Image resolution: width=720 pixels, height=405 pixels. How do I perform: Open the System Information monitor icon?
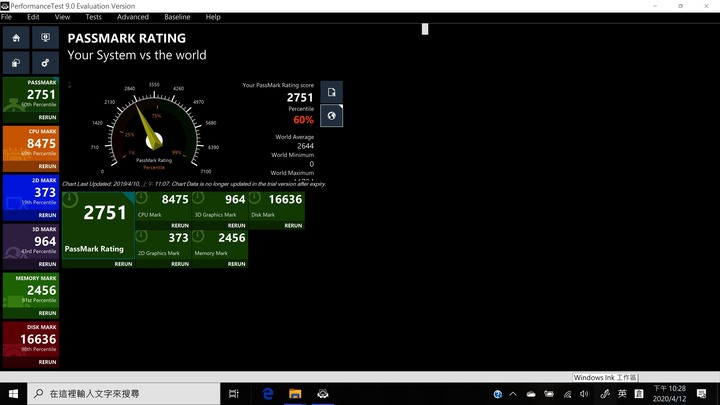45,38
